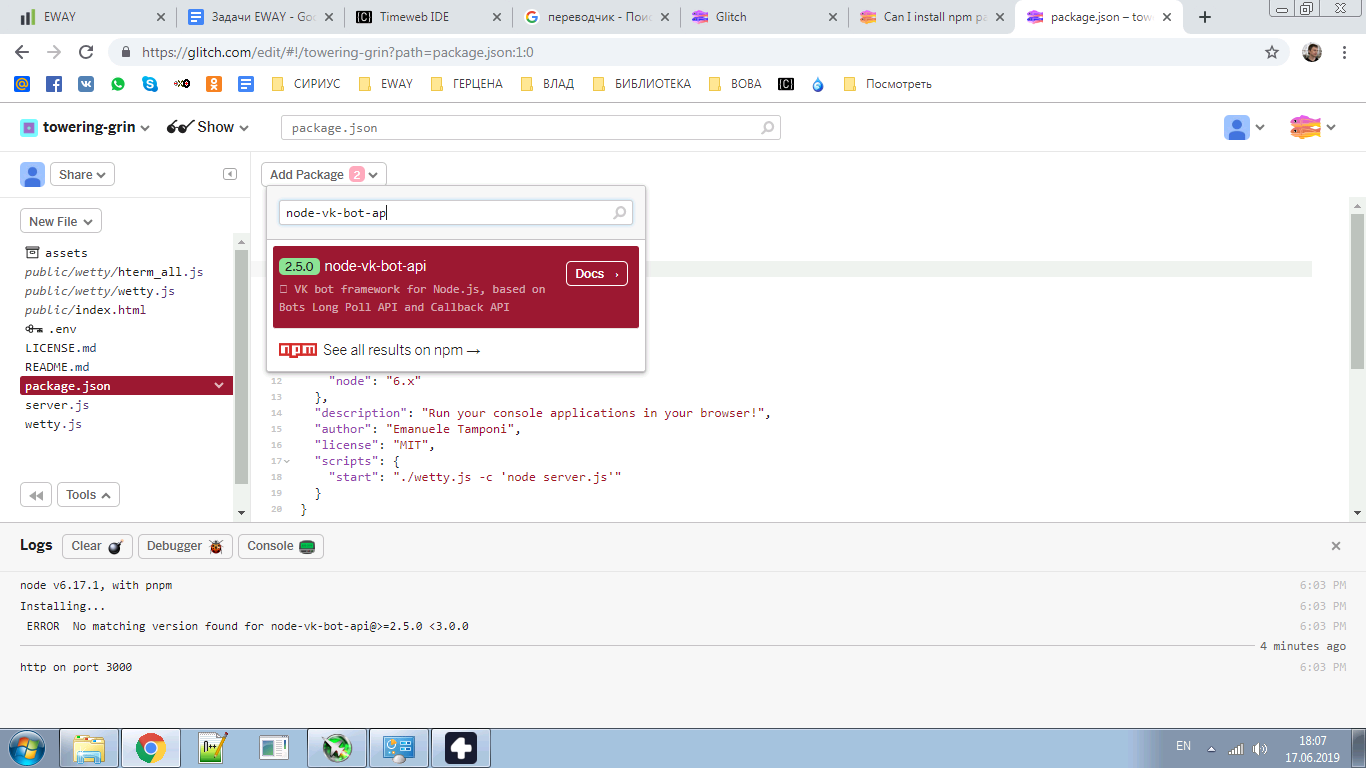Switch to the Can I install npm tab
This screenshot has width=1366, height=768.
coord(933,17)
